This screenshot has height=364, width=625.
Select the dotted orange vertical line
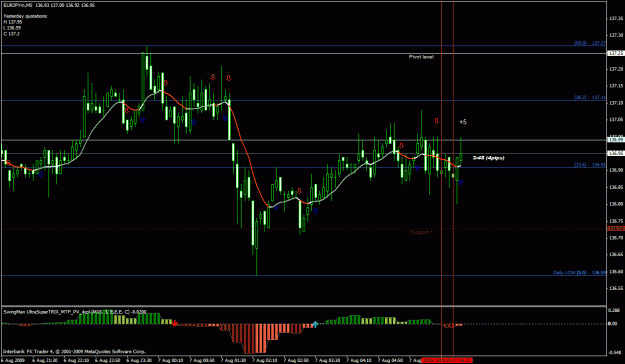click(x=454, y=179)
